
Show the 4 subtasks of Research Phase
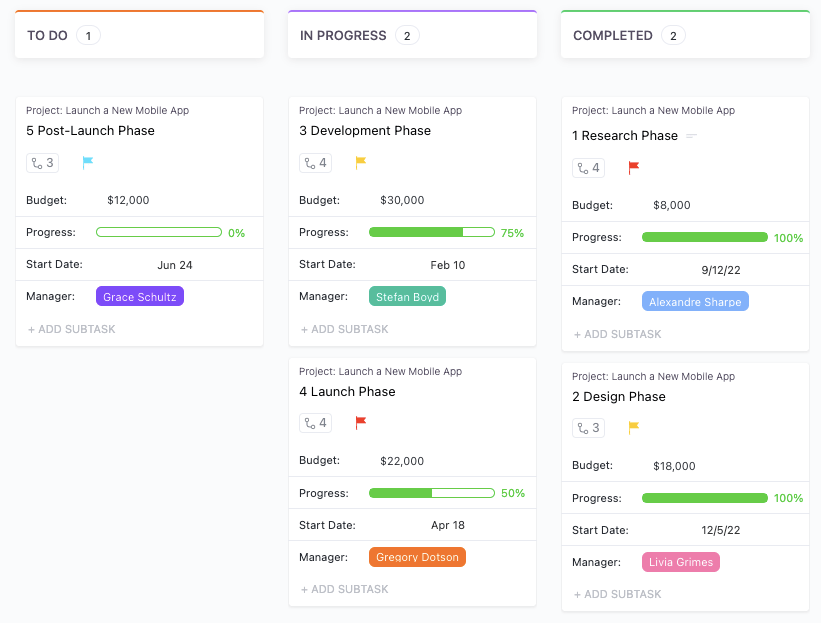click(x=589, y=168)
